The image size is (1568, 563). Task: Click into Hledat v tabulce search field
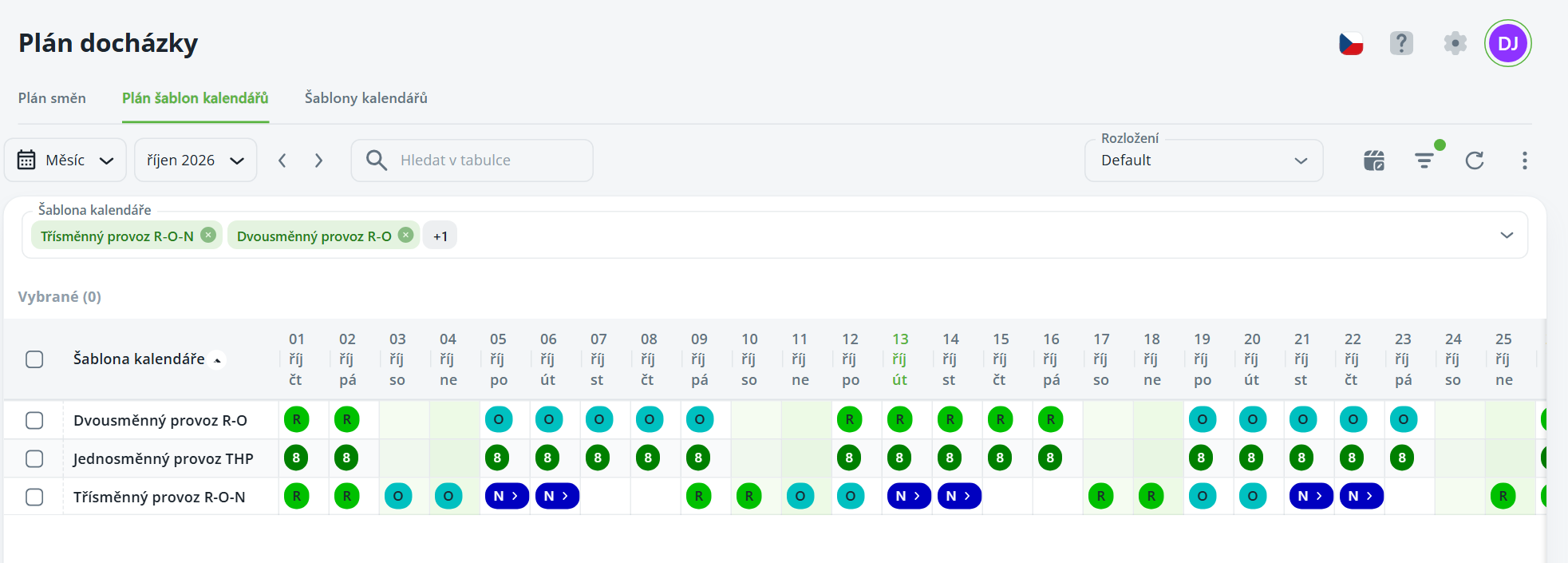pyautogui.click(x=472, y=160)
